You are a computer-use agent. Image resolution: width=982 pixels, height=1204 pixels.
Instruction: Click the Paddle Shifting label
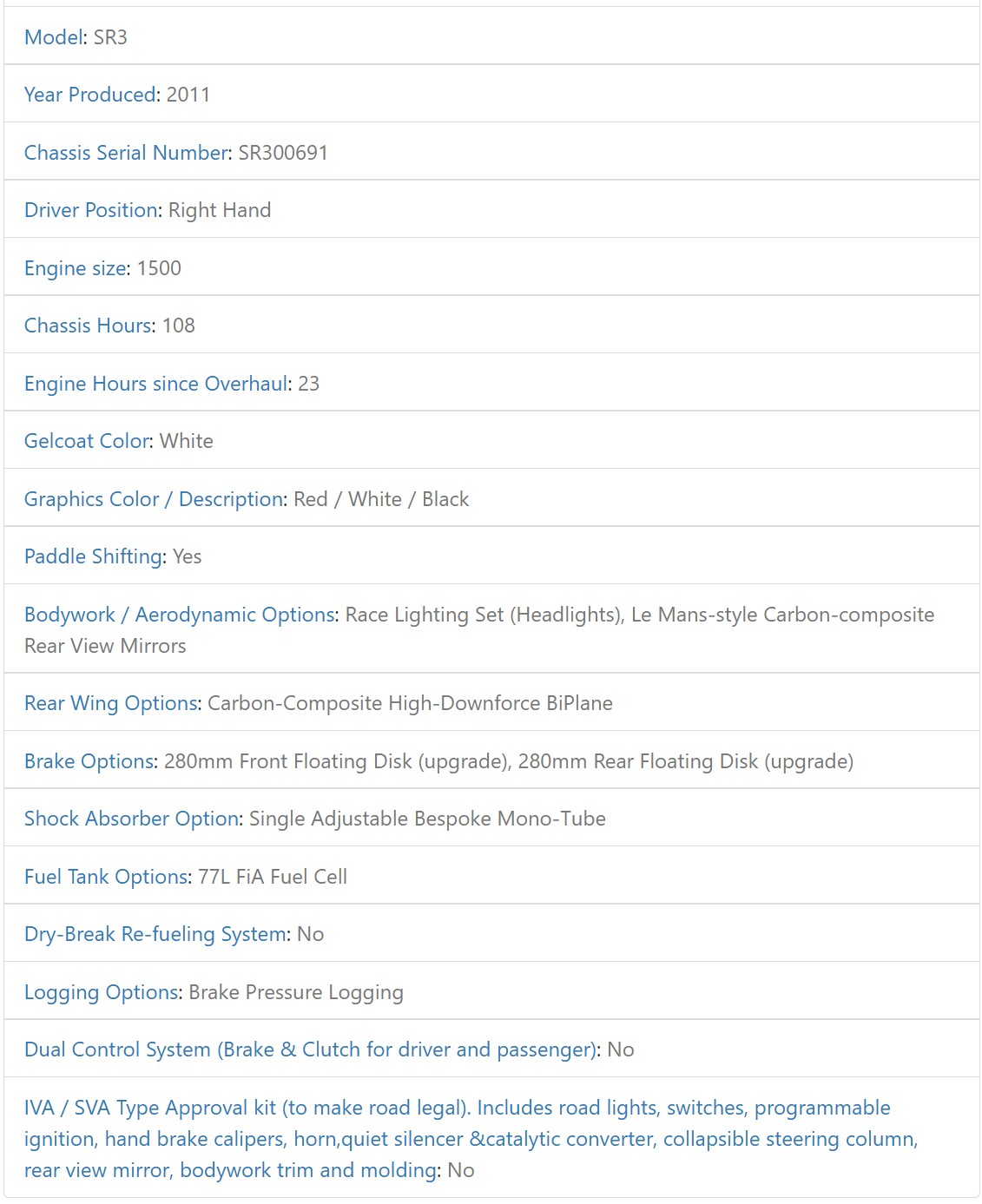94,556
